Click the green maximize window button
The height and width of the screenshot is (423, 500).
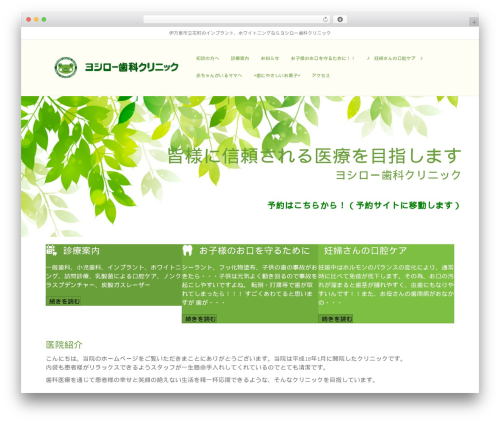coord(44,20)
